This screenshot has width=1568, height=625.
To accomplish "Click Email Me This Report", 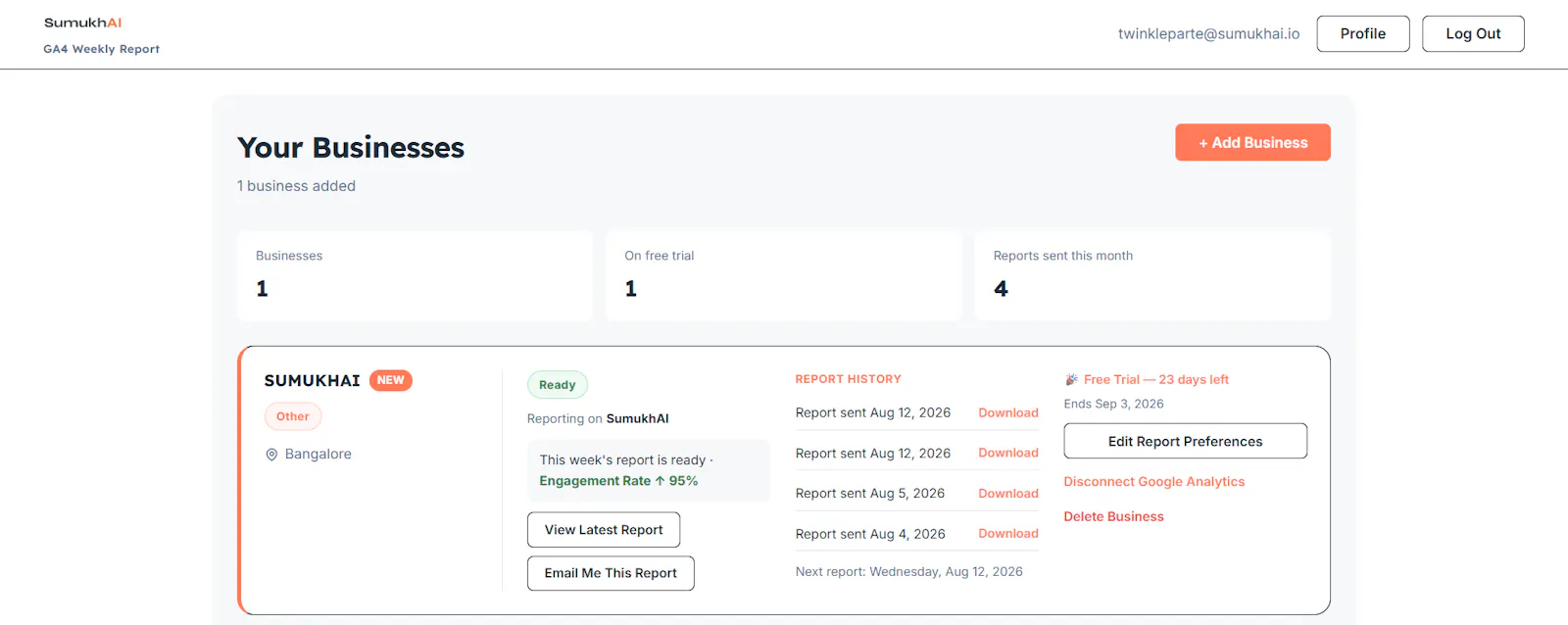I will click(x=611, y=573).
